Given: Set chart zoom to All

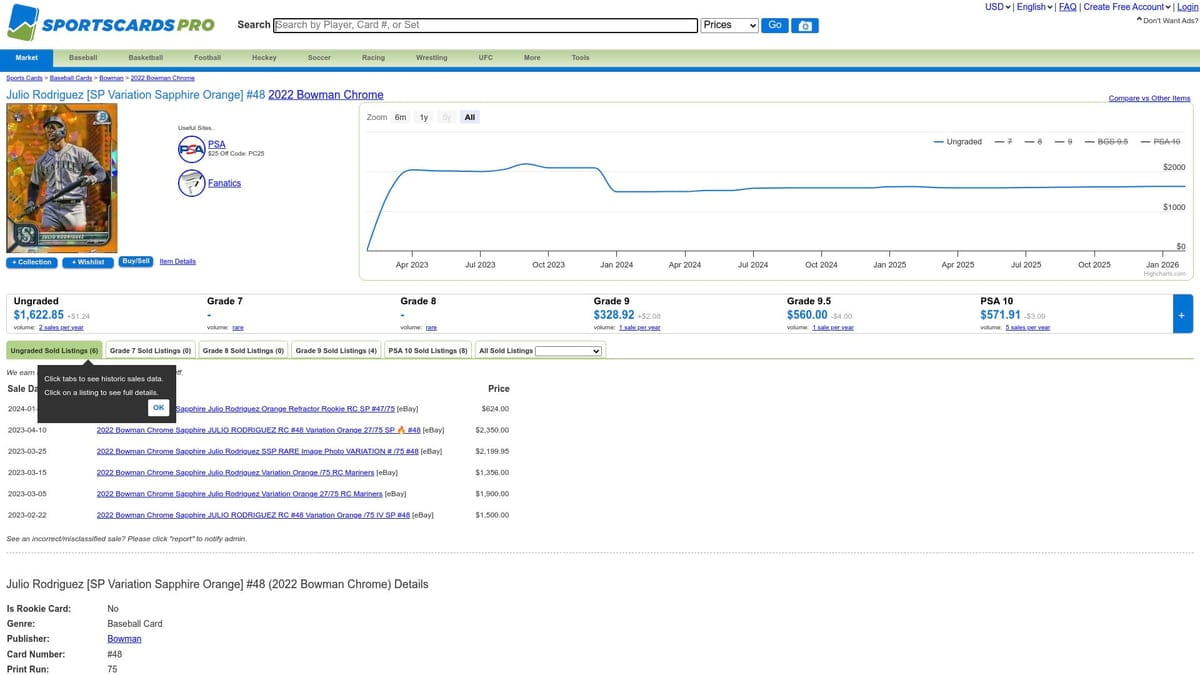Looking at the screenshot, I should [x=470, y=117].
